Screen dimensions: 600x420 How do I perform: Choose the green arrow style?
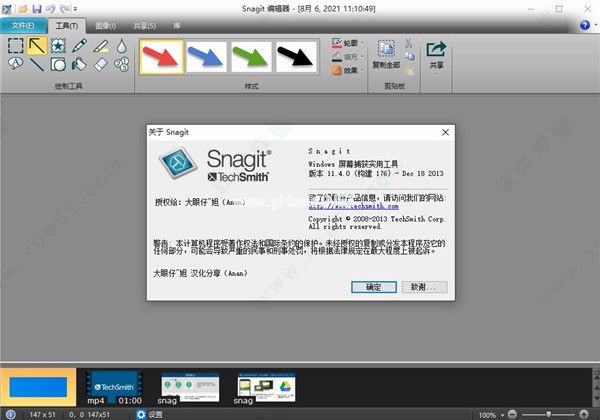tap(251, 57)
